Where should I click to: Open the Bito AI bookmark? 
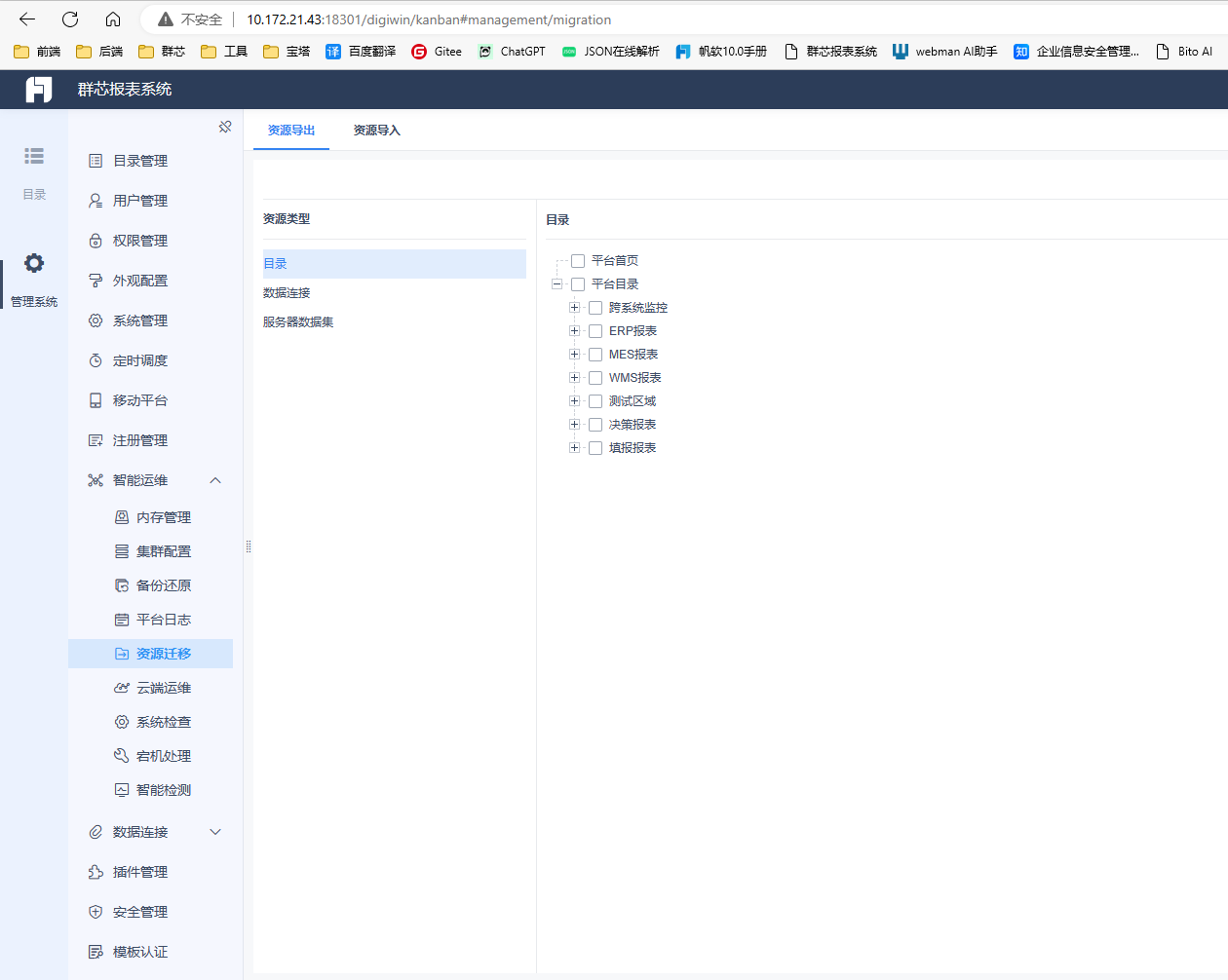click(x=1184, y=52)
